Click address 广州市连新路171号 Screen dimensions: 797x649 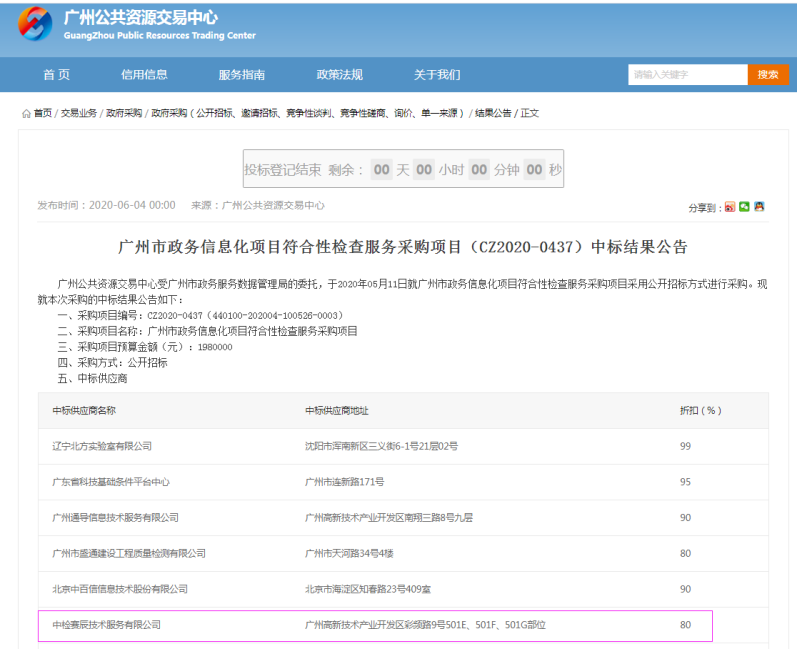point(345,482)
